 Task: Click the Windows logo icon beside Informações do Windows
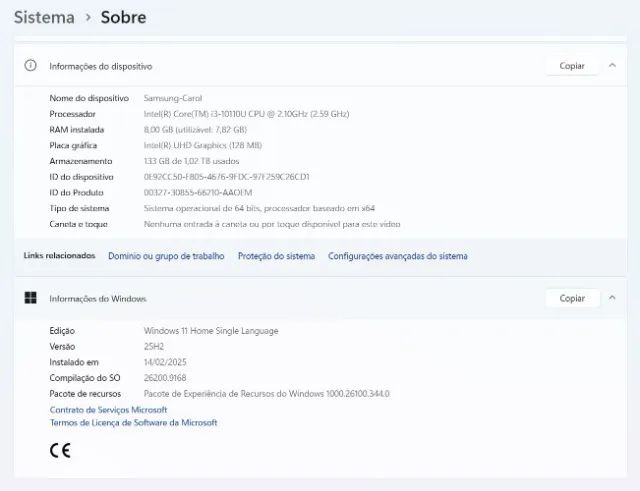pyautogui.click(x=30, y=298)
